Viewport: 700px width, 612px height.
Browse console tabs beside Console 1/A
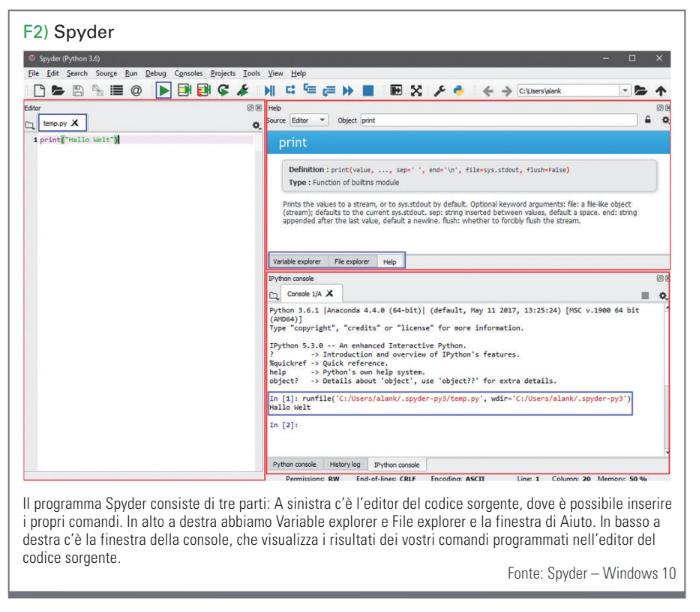tap(274, 296)
